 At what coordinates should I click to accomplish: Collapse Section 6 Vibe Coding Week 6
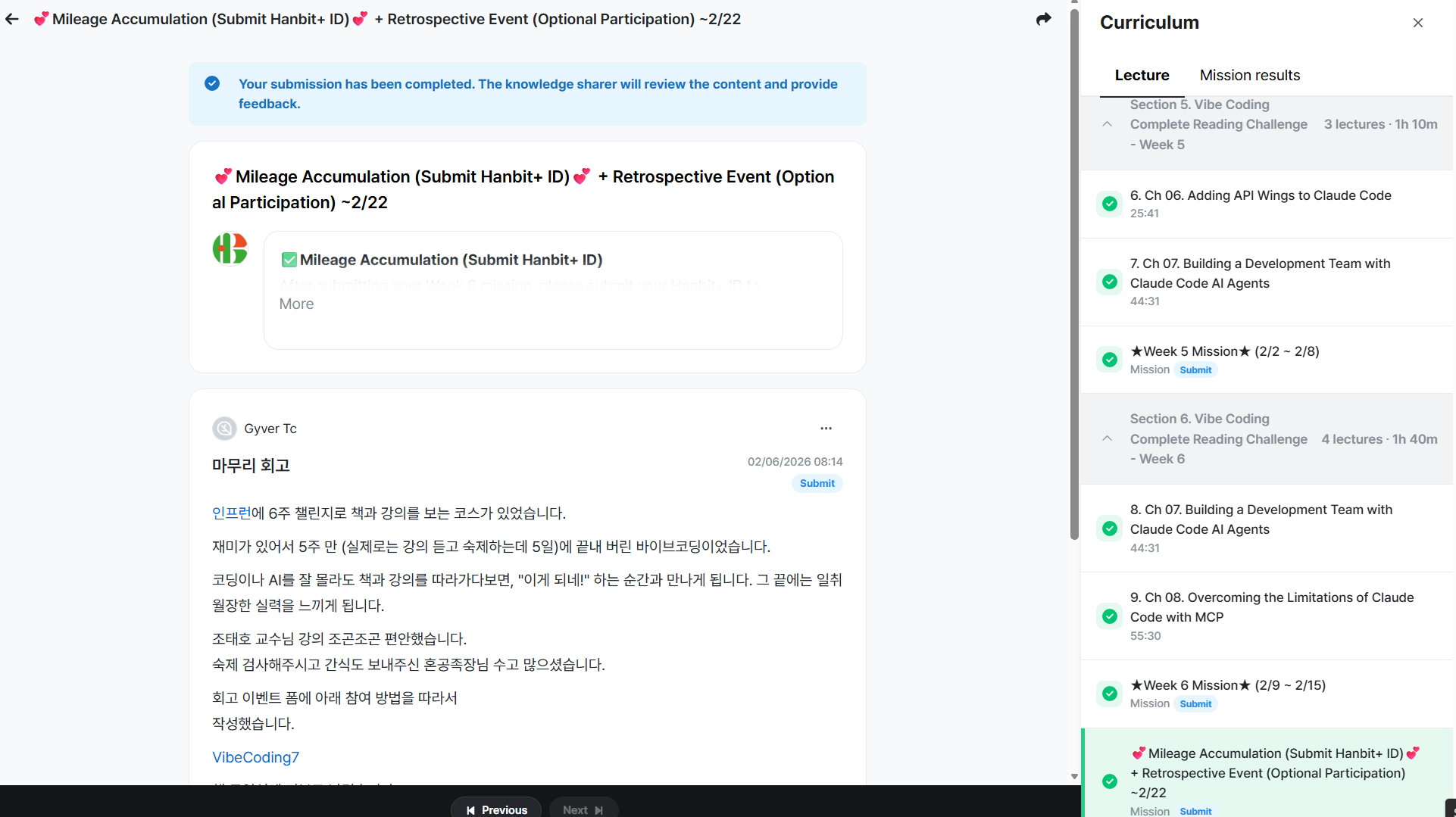point(1107,438)
